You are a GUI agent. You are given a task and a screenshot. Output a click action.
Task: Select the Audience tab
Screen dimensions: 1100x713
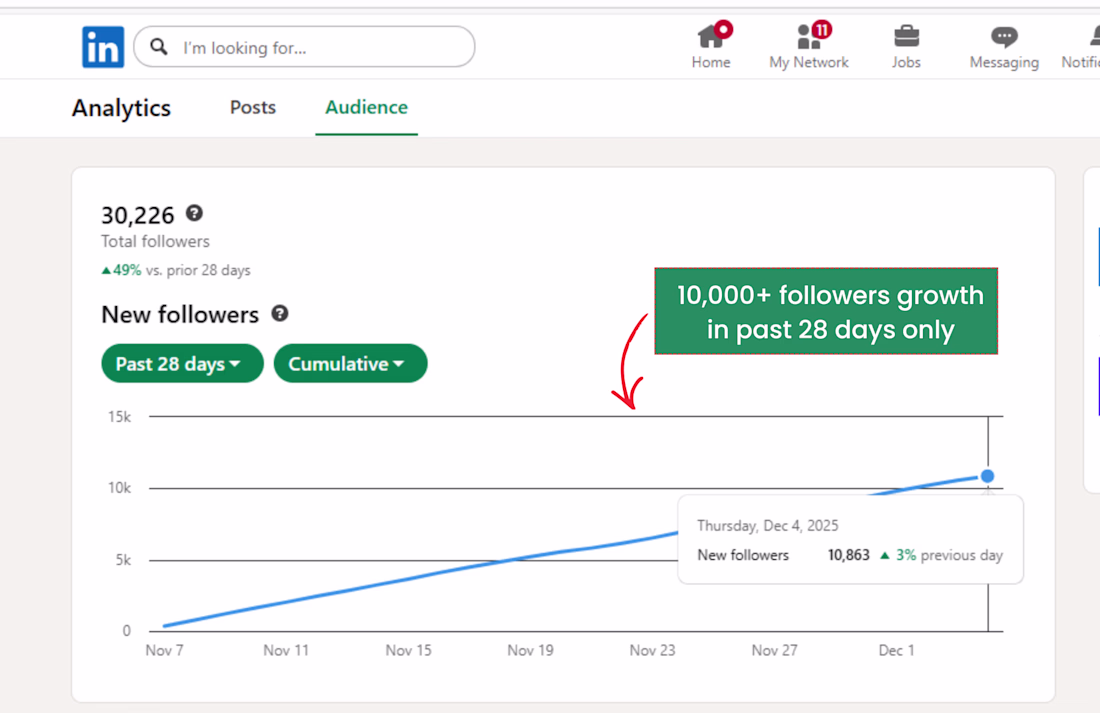[x=366, y=107]
